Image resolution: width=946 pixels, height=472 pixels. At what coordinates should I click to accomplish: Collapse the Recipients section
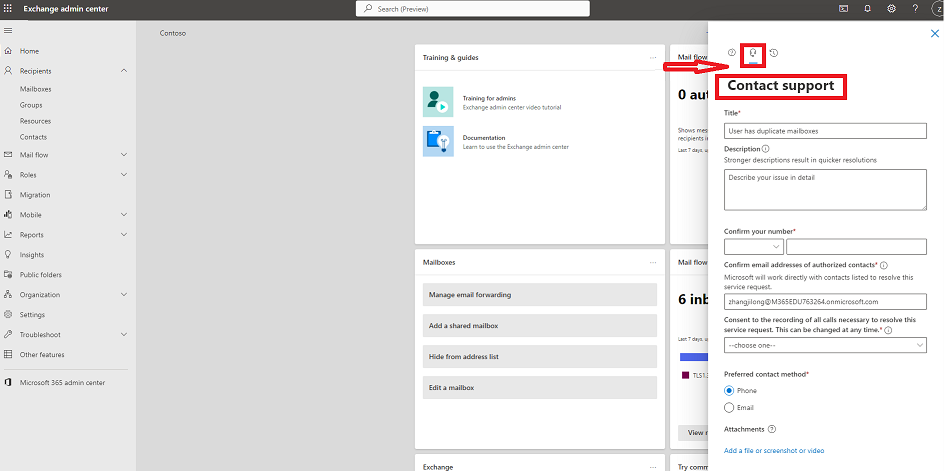[124, 71]
